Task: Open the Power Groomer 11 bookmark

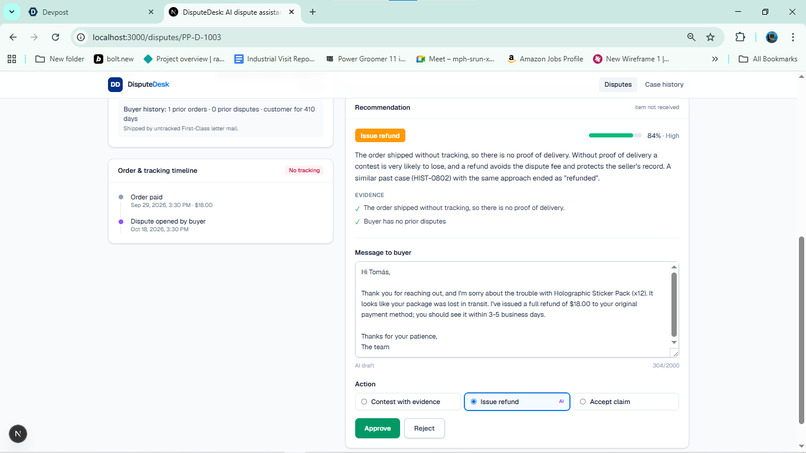Action: tap(365, 59)
